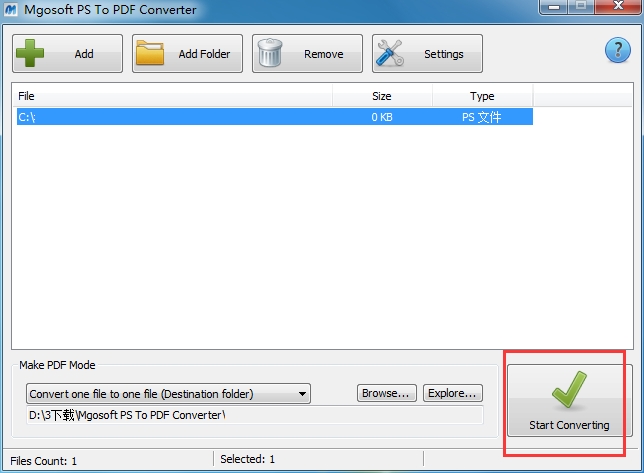The image size is (644, 473).
Task: Open Settings with the wrench icon
Action: click(427, 54)
